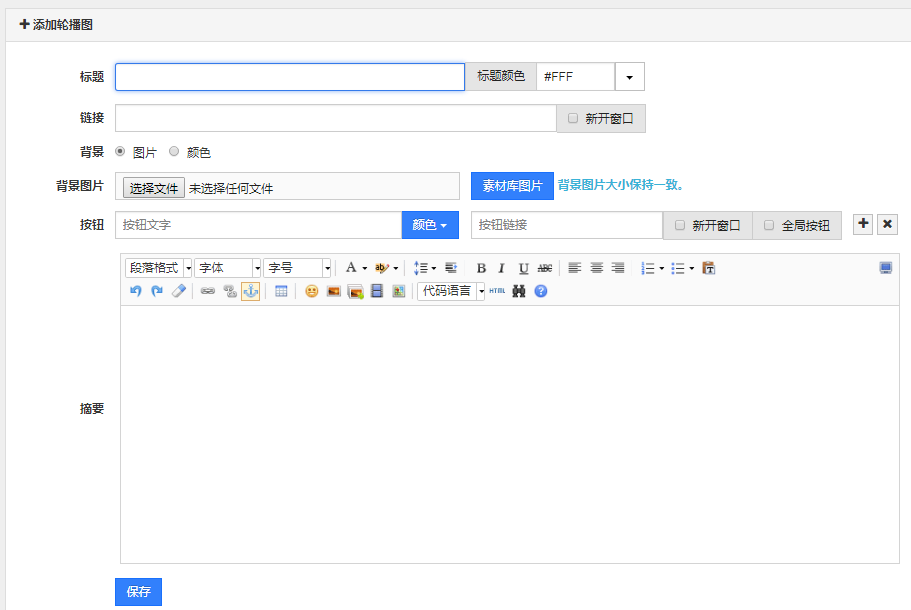Insert a table into the editor
The image size is (911, 610).
point(281,291)
